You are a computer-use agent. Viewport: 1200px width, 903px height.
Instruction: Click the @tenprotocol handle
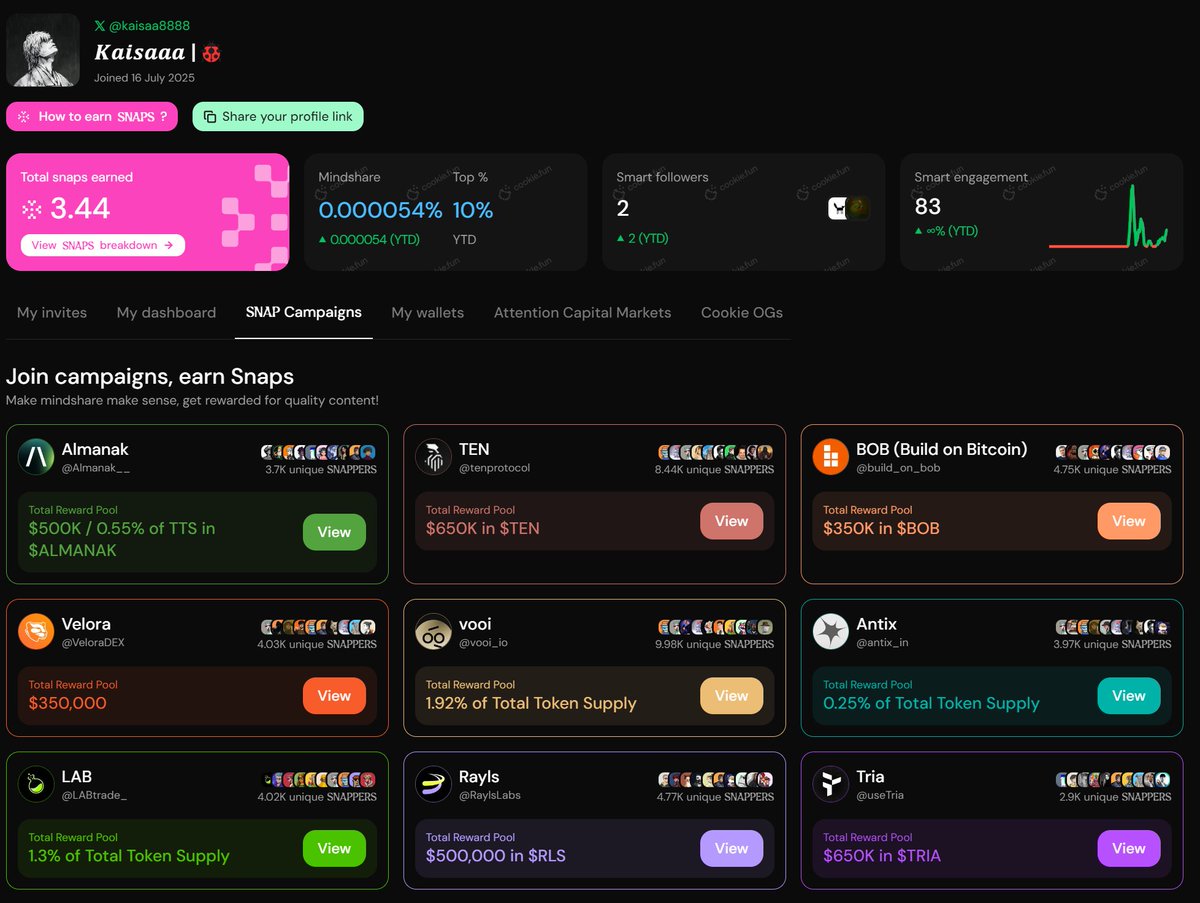[495, 468]
